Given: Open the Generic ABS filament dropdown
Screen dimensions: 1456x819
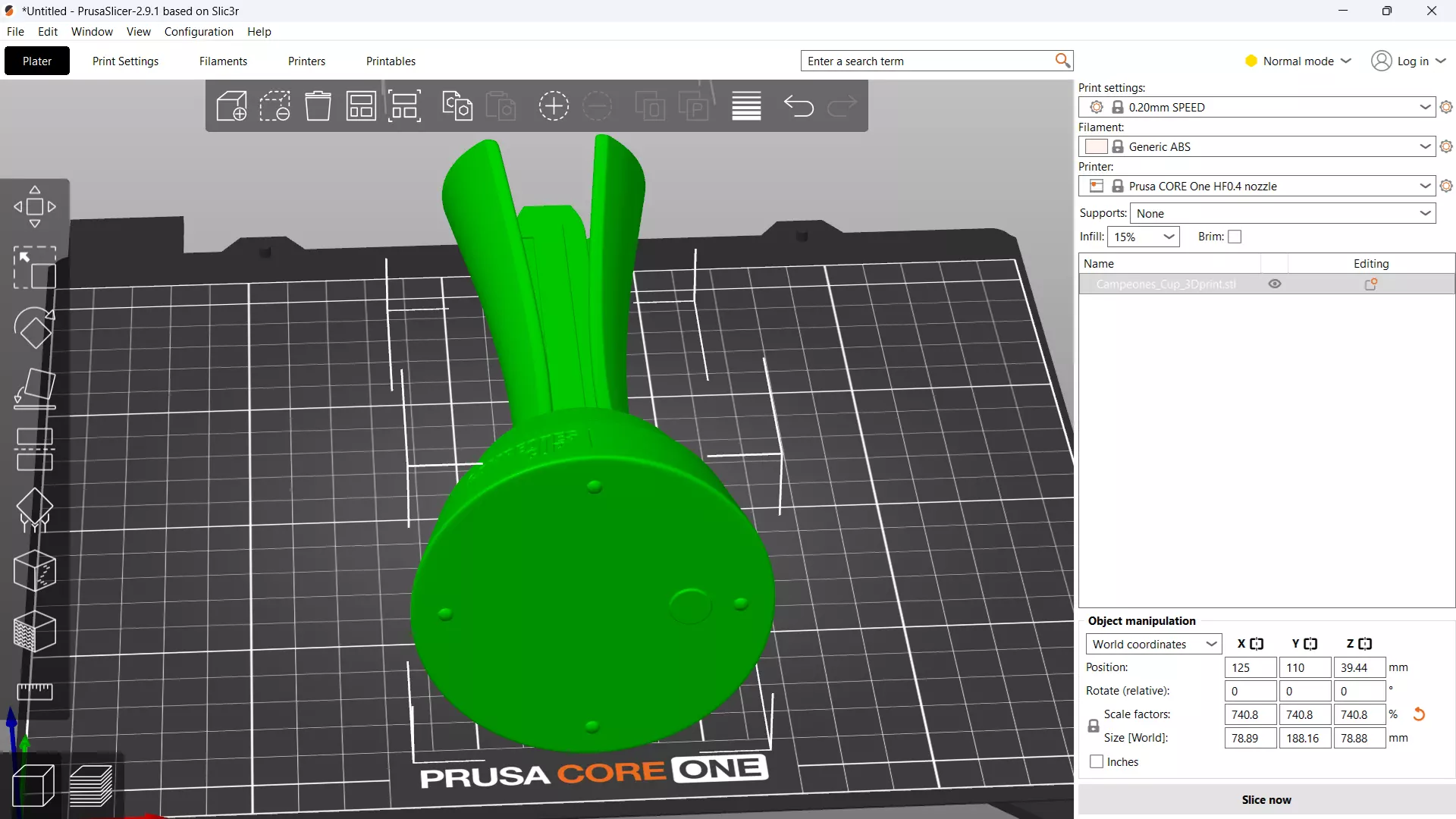Looking at the screenshot, I should point(1257,146).
